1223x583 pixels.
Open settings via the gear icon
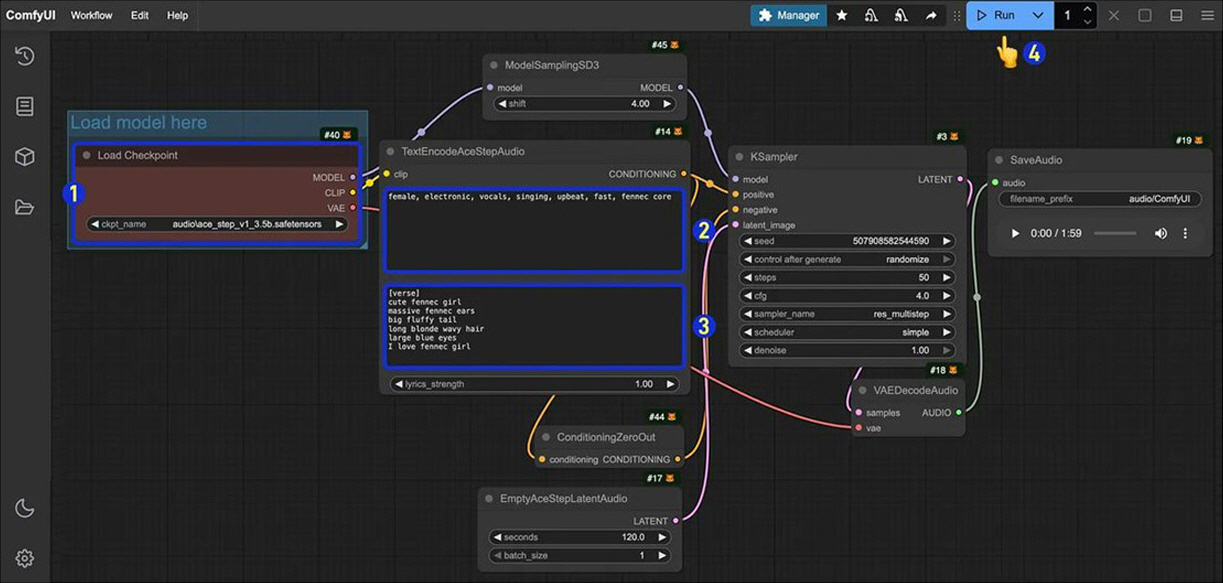[x=25, y=558]
